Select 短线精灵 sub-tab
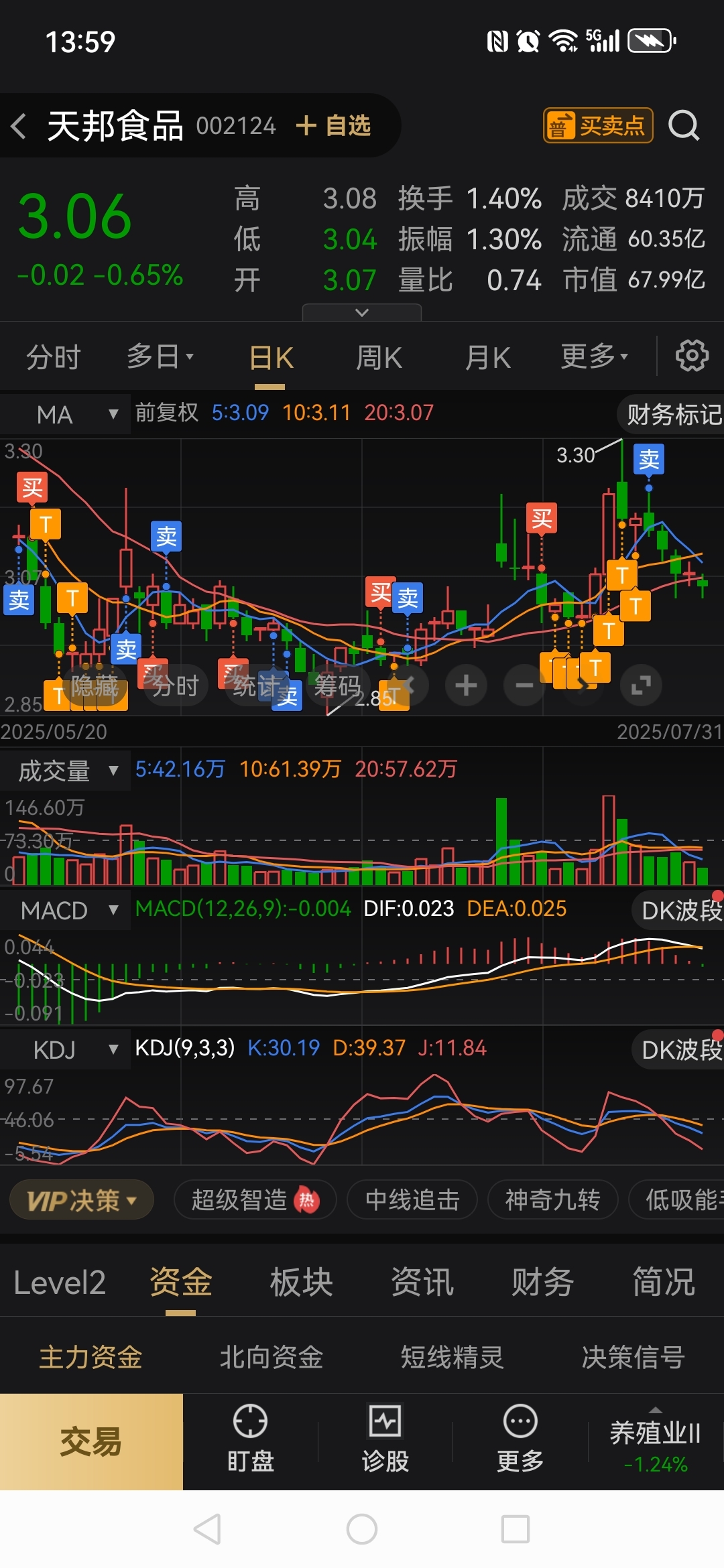Image resolution: width=724 pixels, height=1568 pixels. click(x=452, y=1358)
